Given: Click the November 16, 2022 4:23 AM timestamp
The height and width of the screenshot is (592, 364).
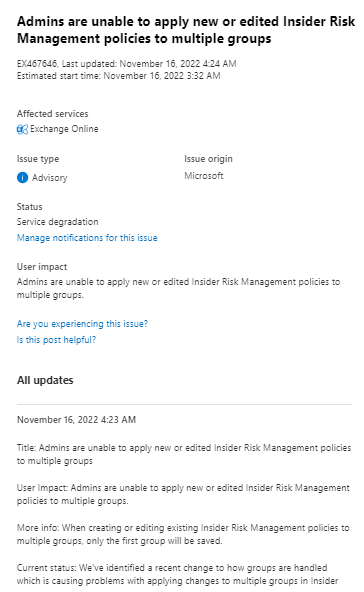Looking at the screenshot, I should [76, 420].
